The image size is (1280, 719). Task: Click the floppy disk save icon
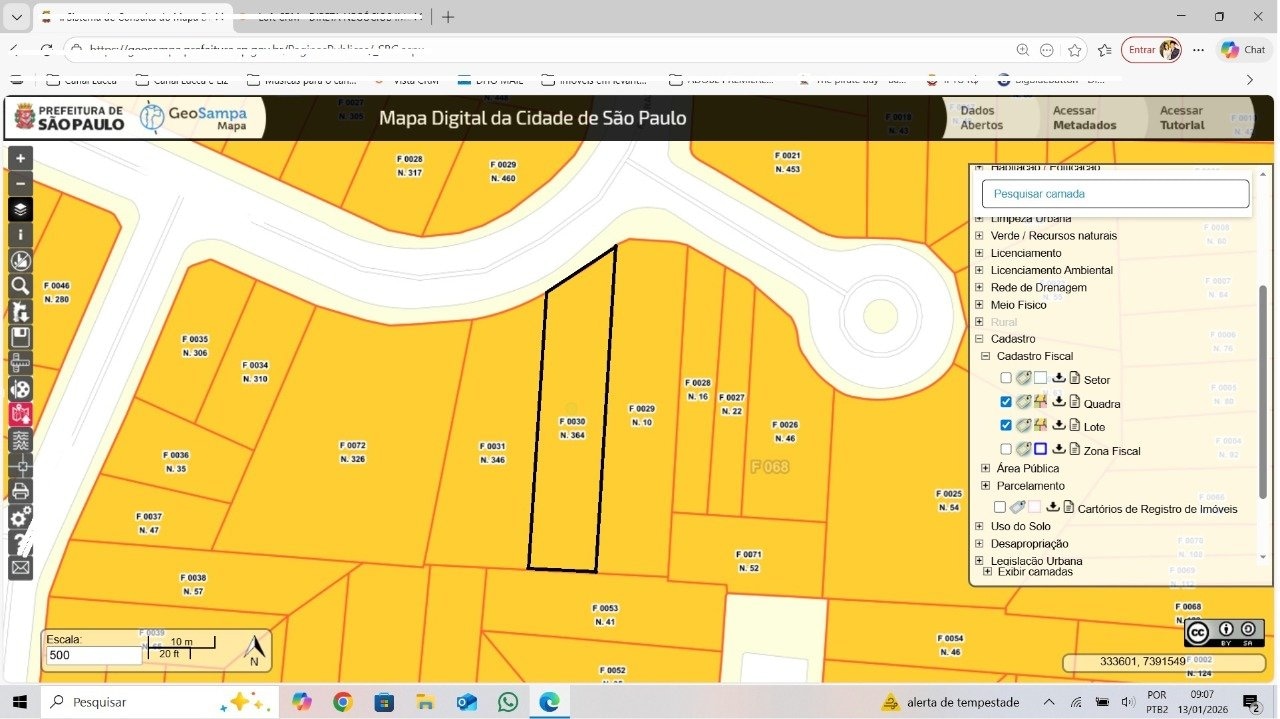click(x=20, y=337)
